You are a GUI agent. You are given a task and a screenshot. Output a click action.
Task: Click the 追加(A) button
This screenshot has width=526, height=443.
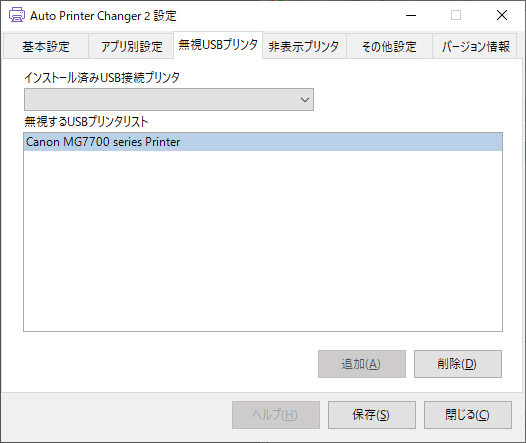[362, 364]
